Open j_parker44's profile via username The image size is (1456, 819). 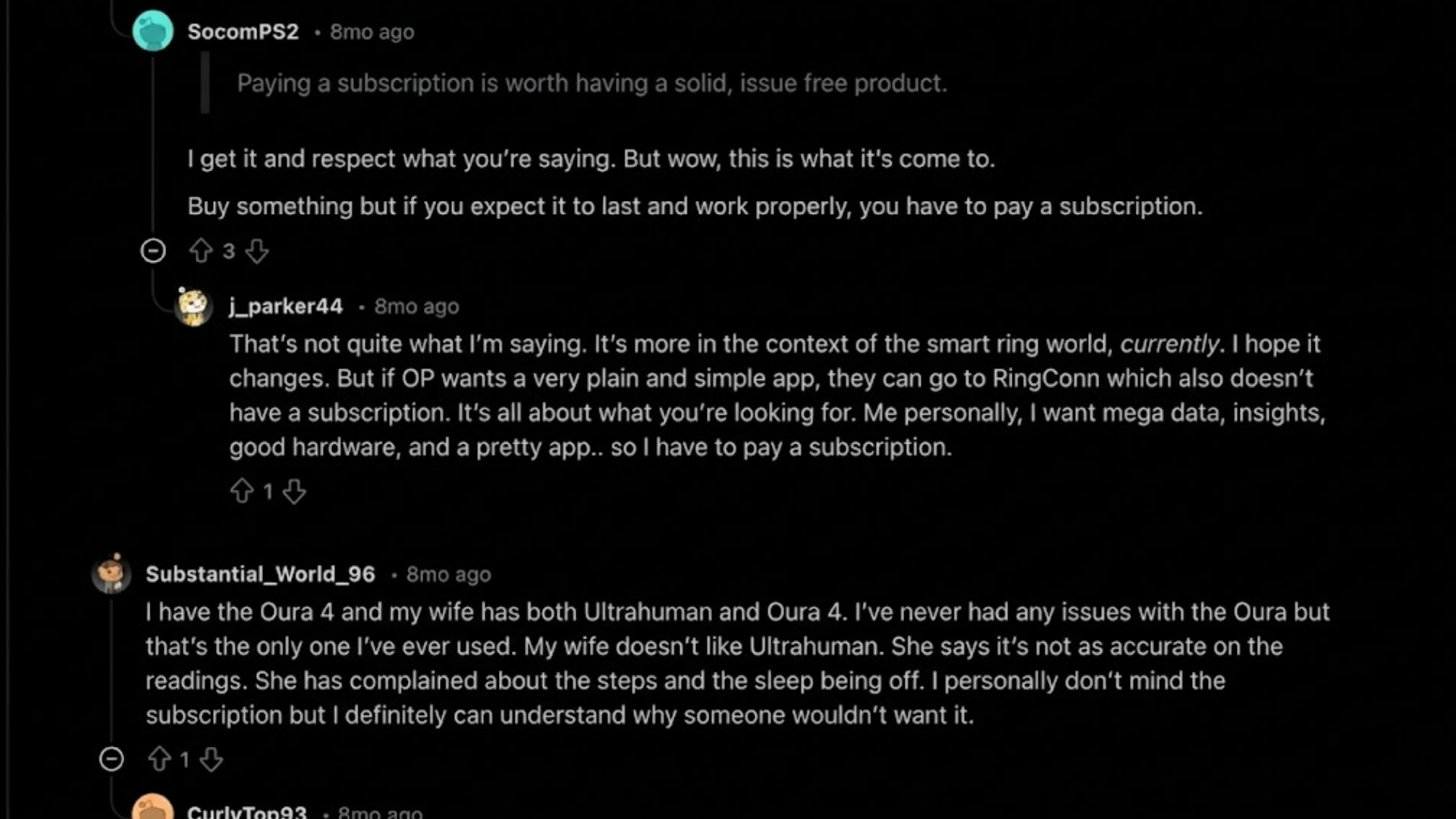coord(286,306)
